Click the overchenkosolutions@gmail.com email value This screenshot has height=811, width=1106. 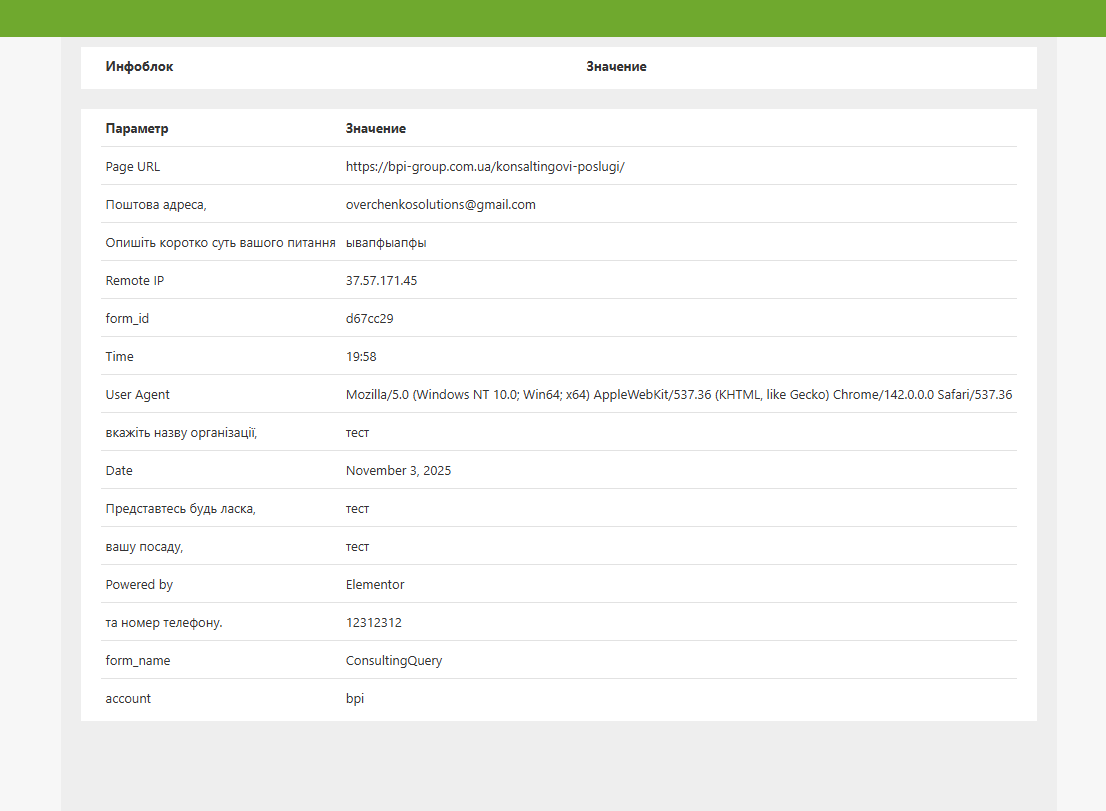(x=440, y=205)
